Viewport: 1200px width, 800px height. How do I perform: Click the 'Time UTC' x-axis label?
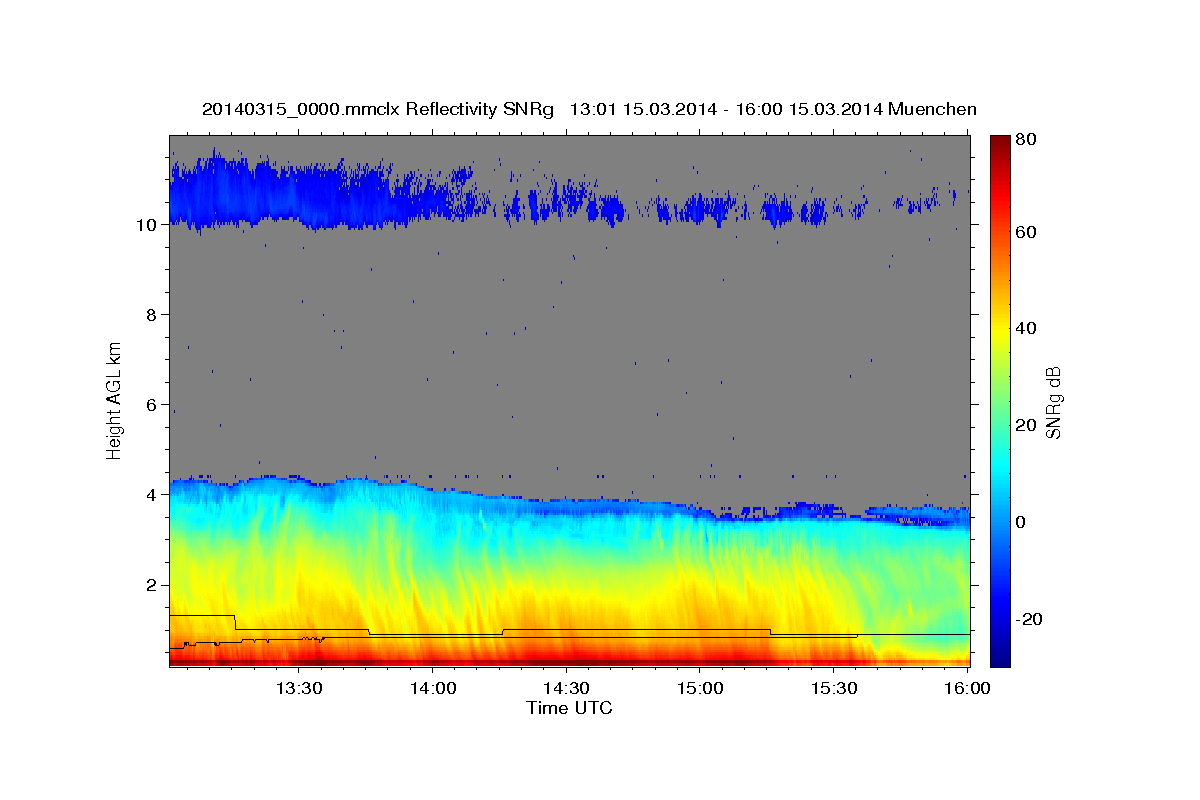coord(569,708)
